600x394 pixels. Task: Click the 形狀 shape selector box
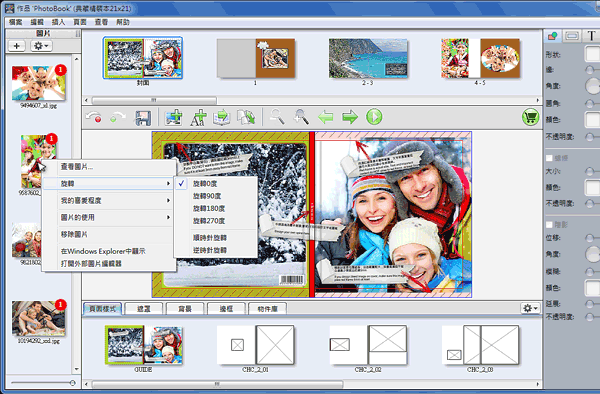click(592, 54)
